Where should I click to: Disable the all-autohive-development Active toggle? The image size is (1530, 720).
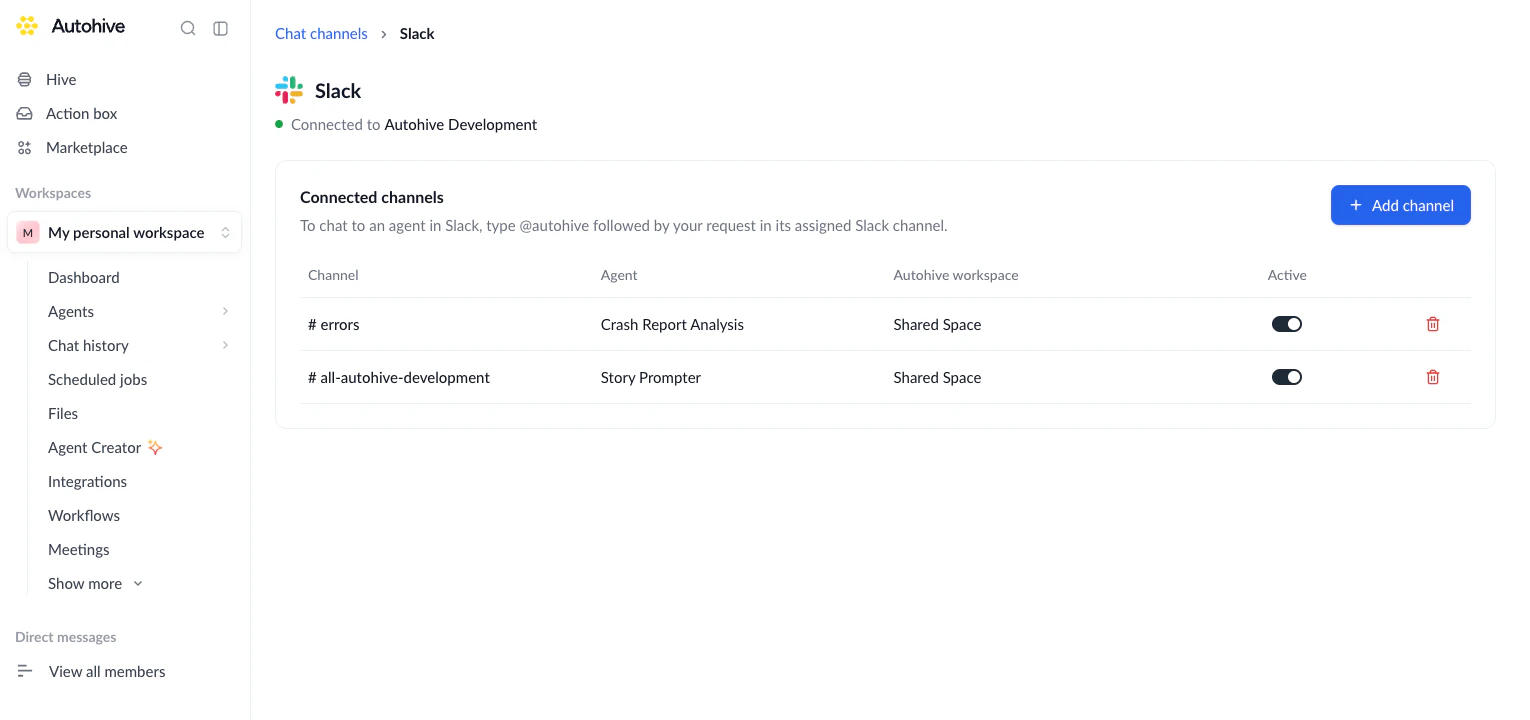[x=1287, y=377]
